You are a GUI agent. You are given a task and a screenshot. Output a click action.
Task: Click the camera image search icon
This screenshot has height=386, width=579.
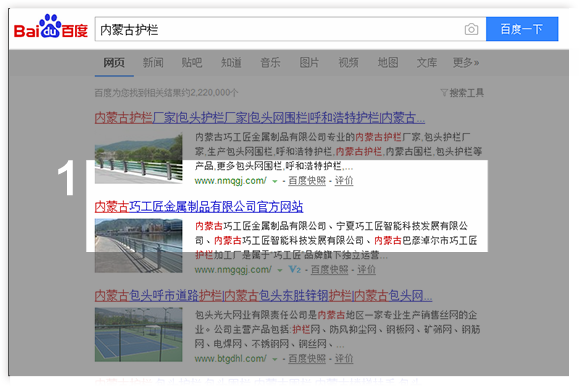tap(471, 29)
